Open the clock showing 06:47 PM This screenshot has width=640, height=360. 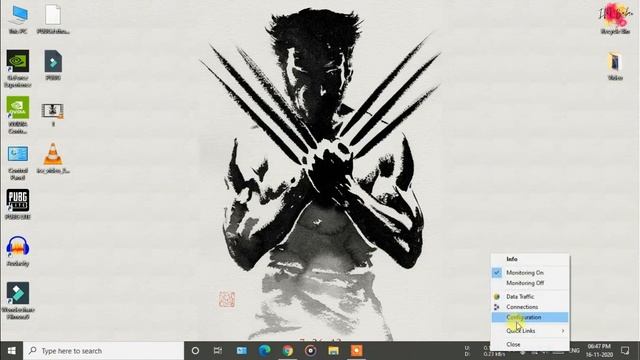pyautogui.click(x=599, y=351)
